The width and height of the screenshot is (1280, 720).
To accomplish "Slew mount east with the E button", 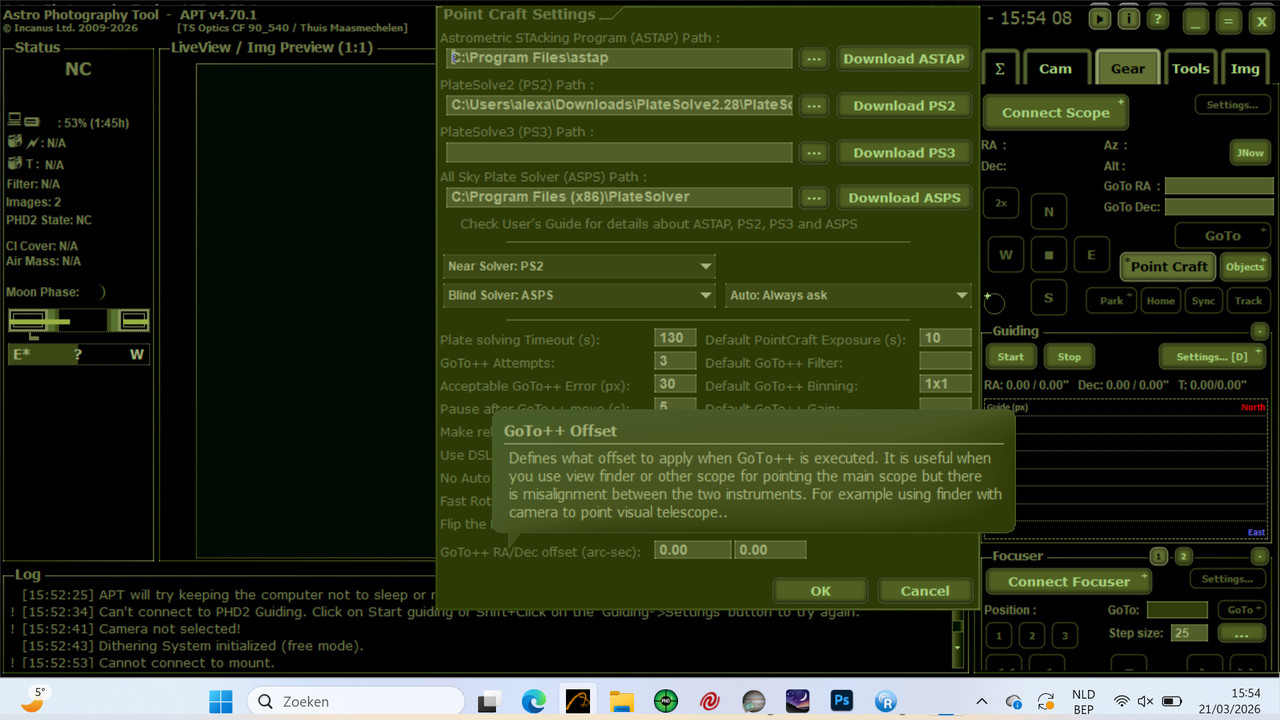I will pos(1092,255).
